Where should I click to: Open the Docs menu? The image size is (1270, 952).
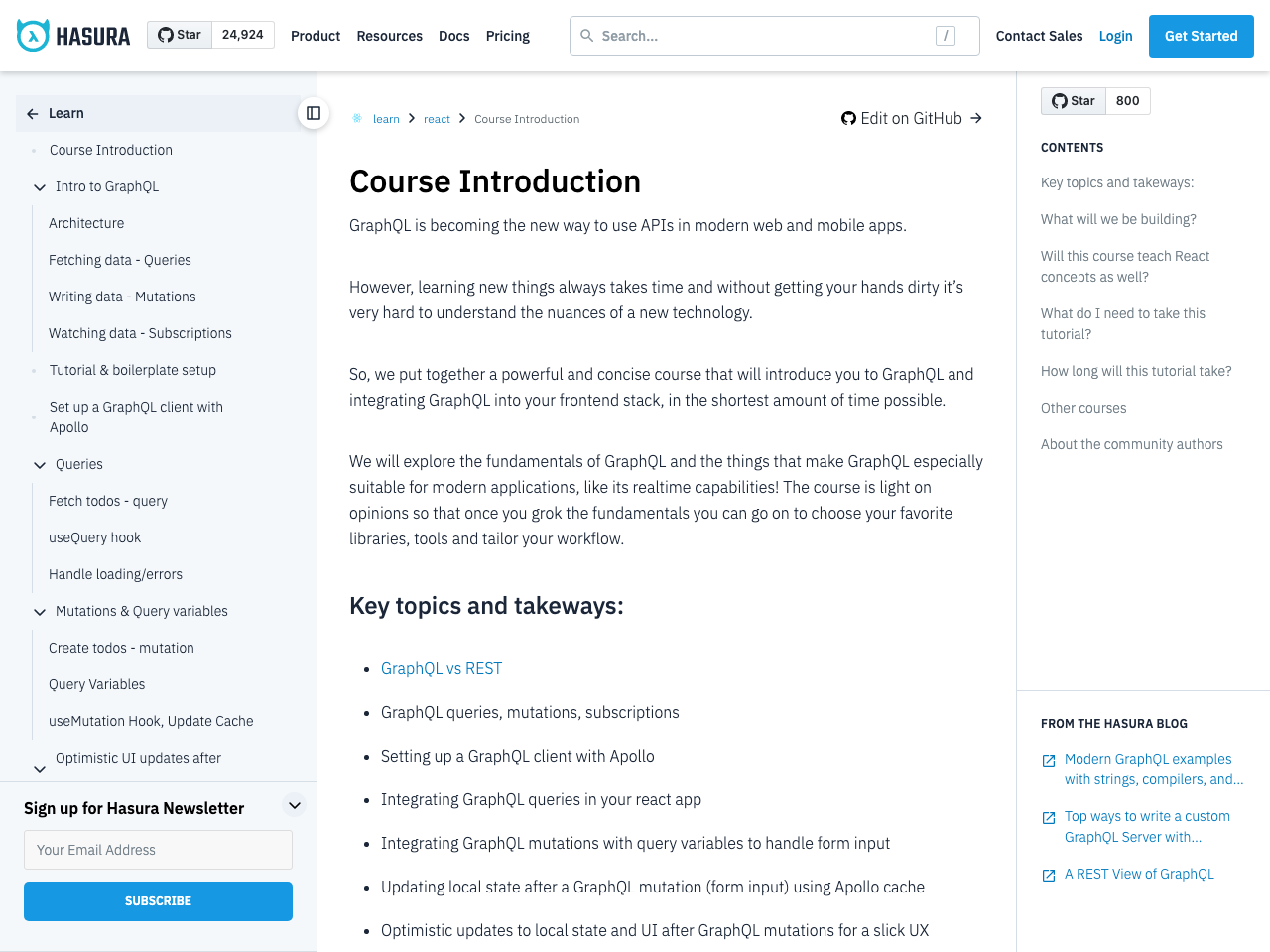tap(453, 35)
